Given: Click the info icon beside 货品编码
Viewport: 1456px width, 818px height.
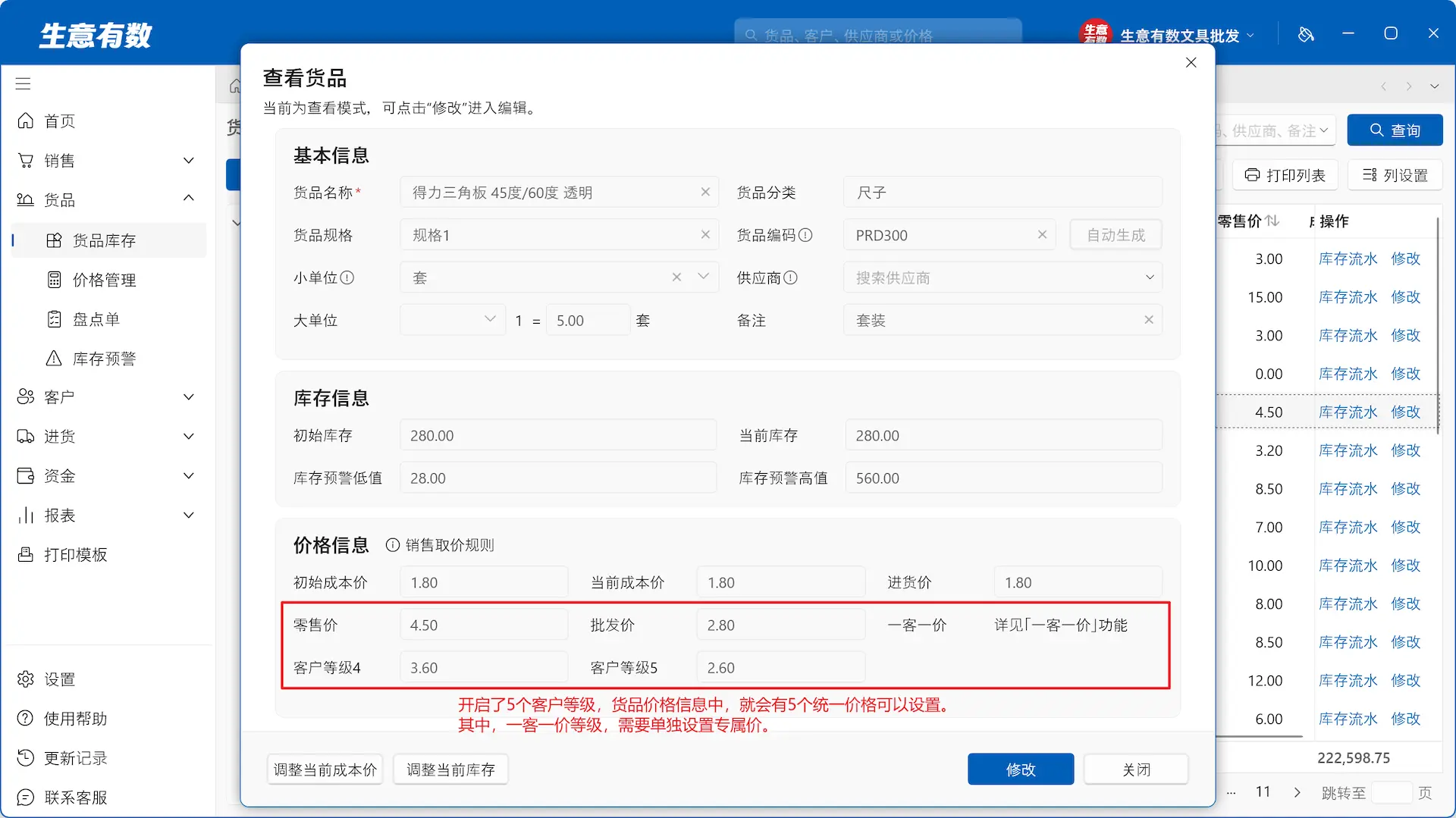Looking at the screenshot, I should [x=805, y=235].
